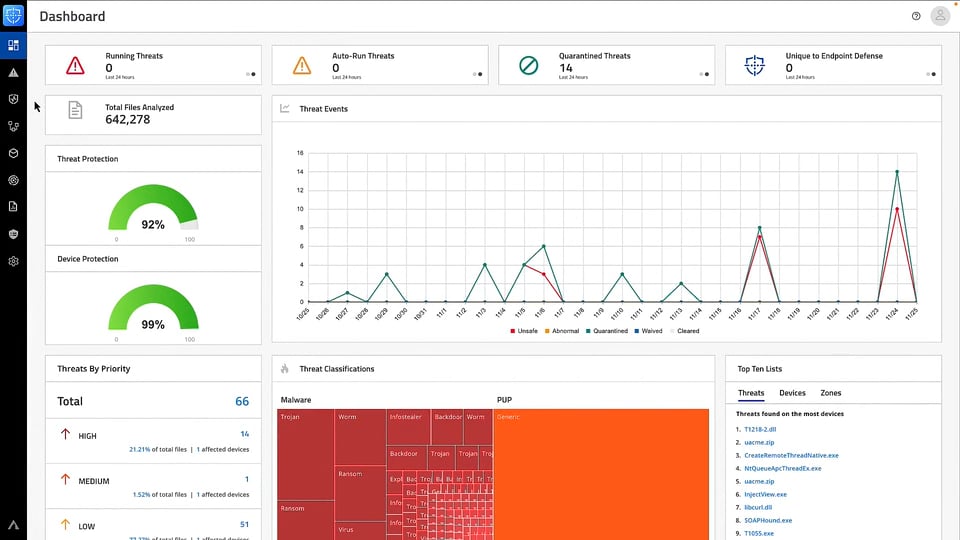Click the help question mark icon
Image resolution: width=960 pixels, height=540 pixels.
pyautogui.click(x=916, y=16)
